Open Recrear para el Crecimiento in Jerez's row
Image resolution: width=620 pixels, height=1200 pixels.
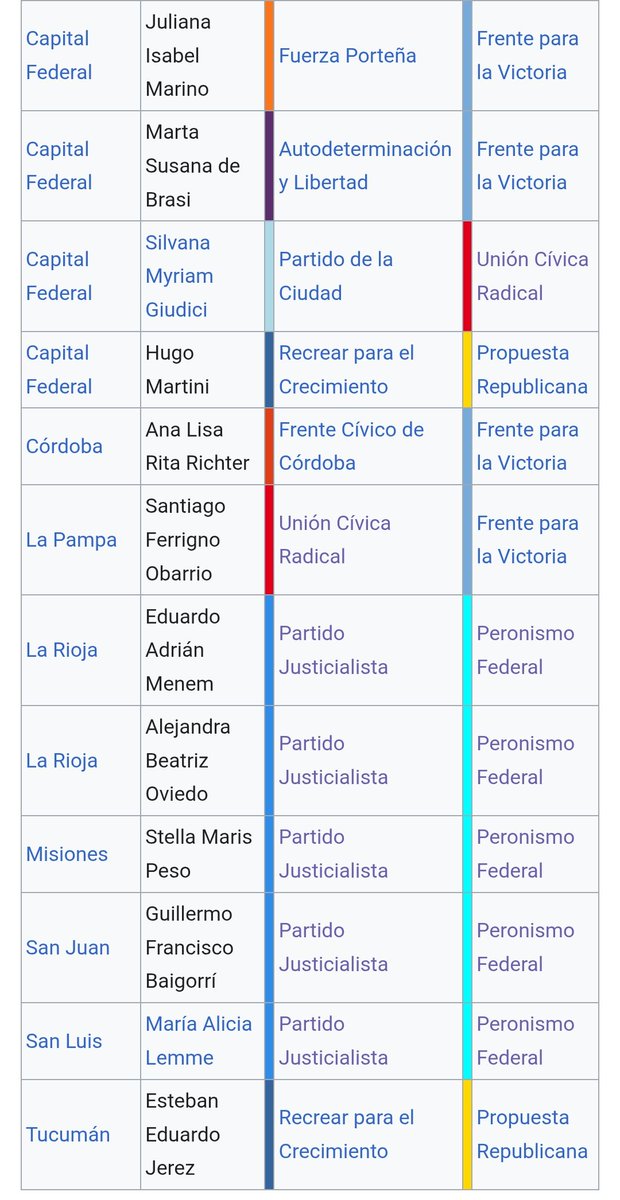coord(347,1135)
